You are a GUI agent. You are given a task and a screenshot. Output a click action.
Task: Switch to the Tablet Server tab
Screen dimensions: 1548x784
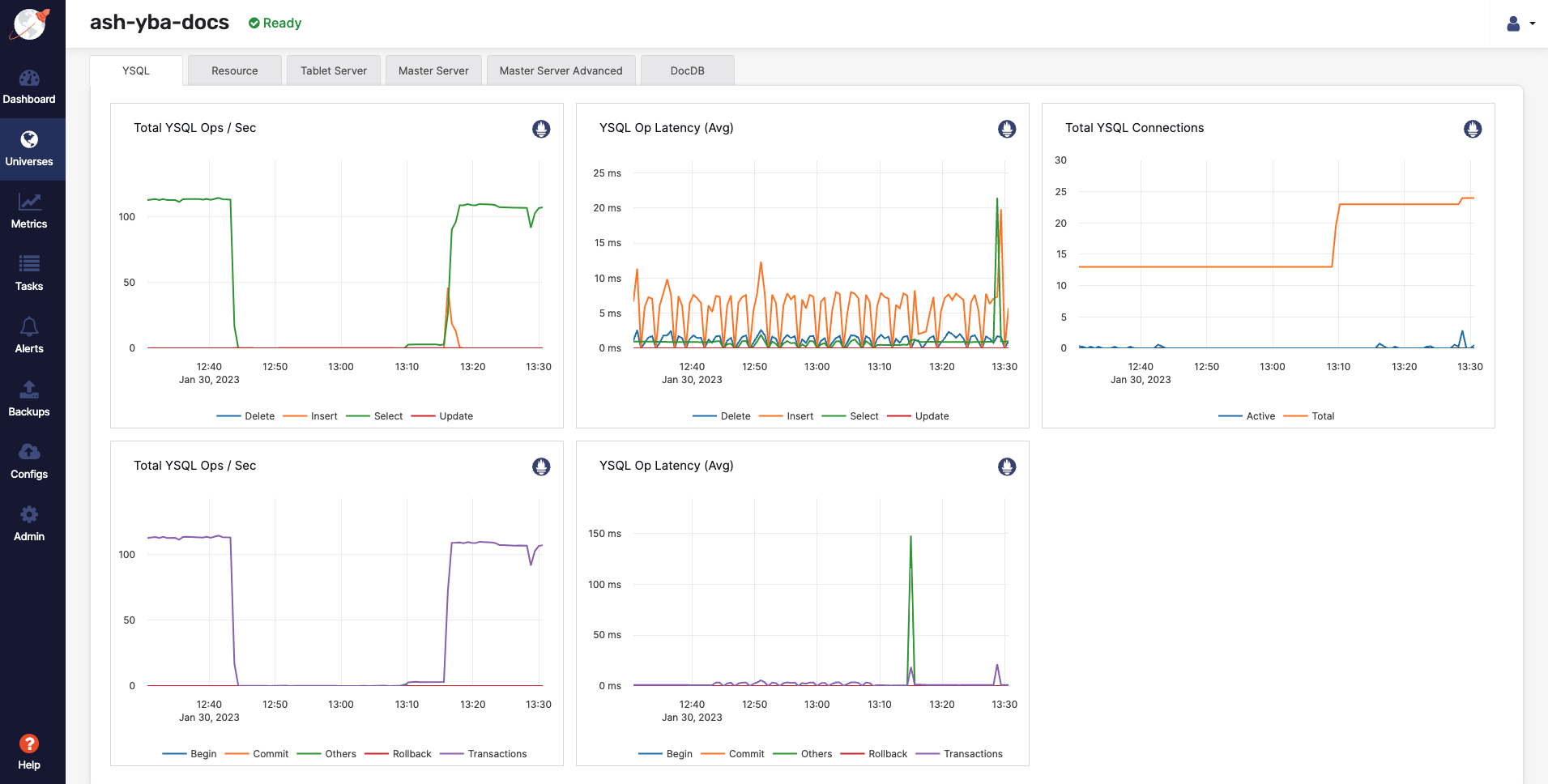tap(333, 70)
